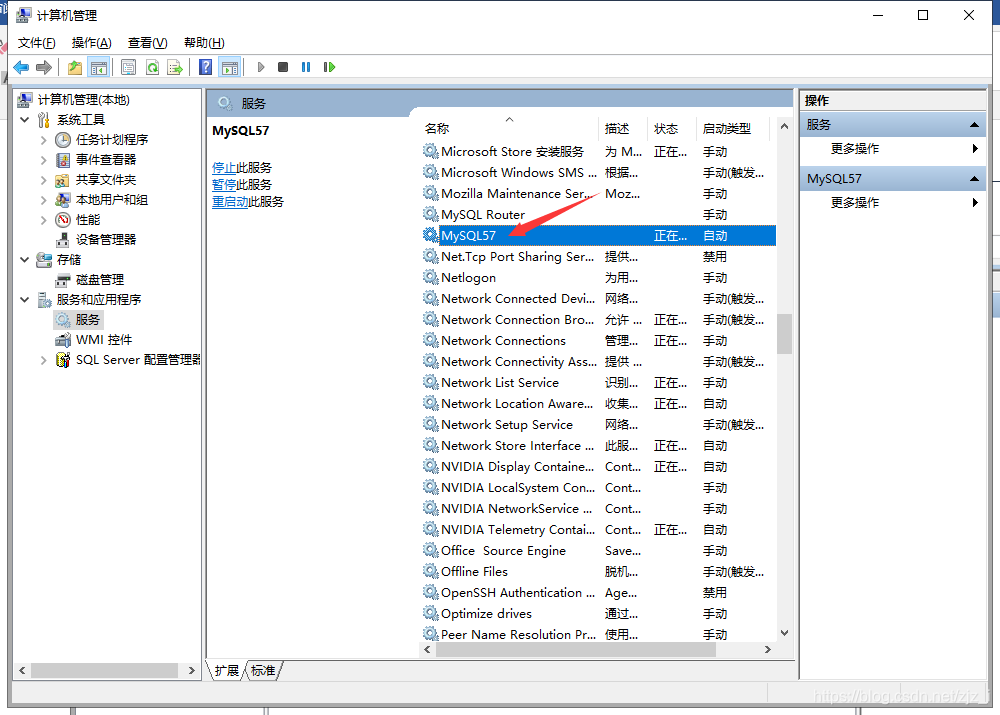Open the 帮助(H) menu
The height and width of the screenshot is (715, 1000).
point(204,43)
